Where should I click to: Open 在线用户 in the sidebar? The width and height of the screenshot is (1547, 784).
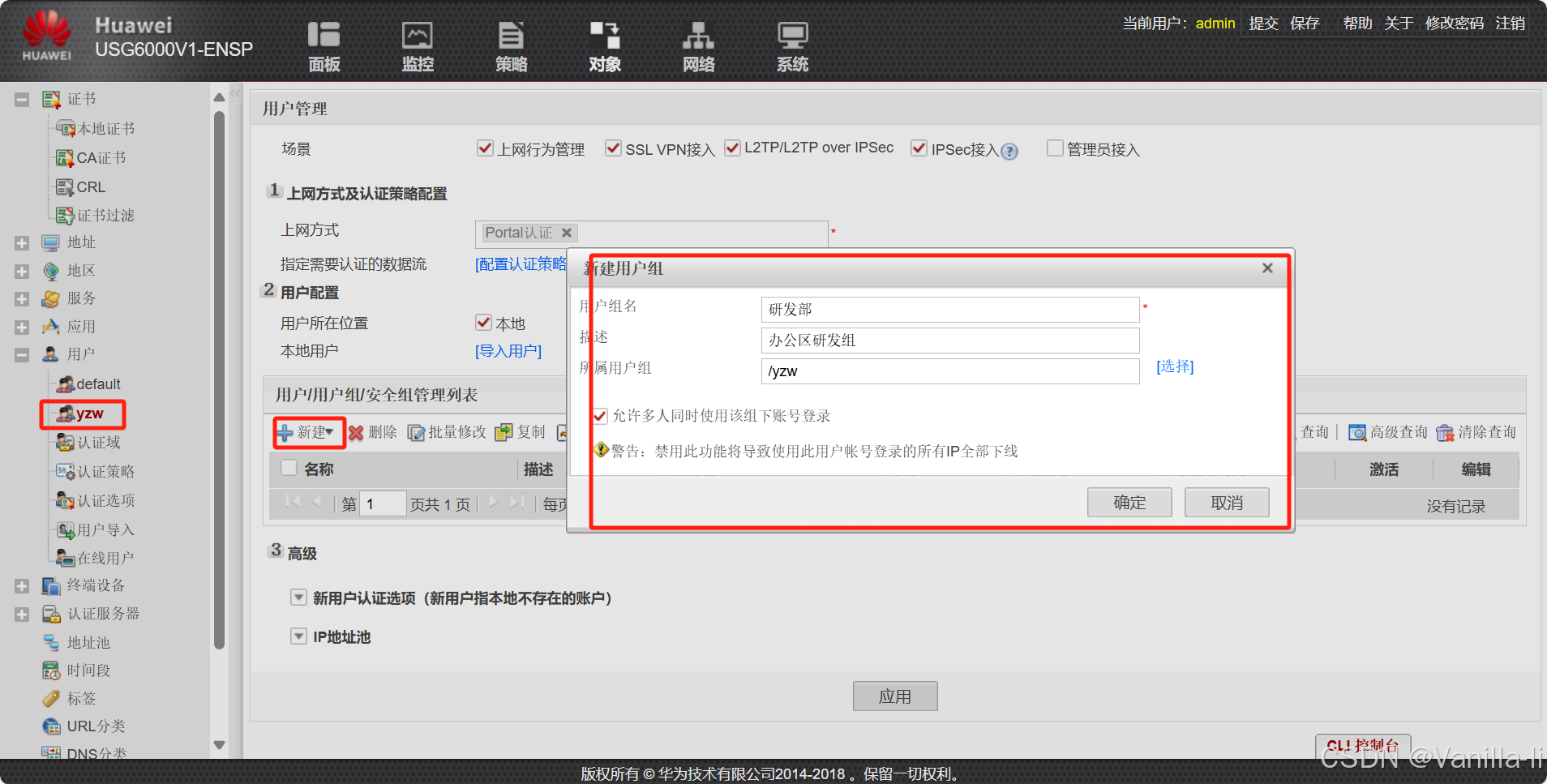point(105,559)
